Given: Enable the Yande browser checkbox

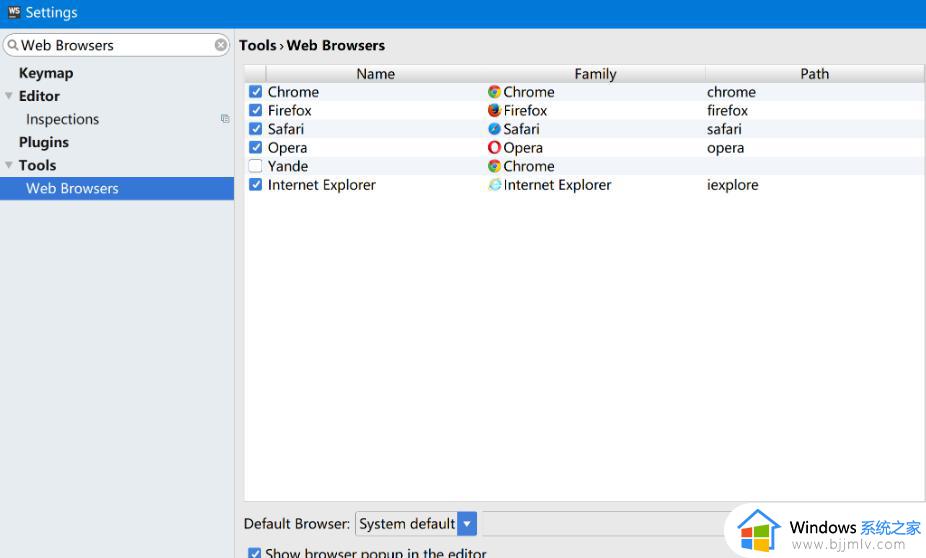Looking at the screenshot, I should coord(255,166).
